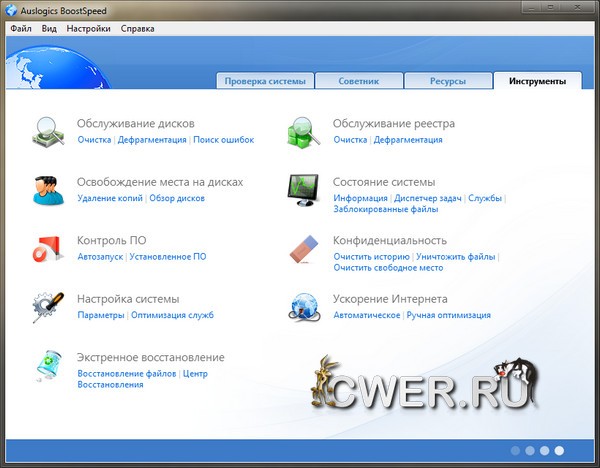Click the Software Control red icon
This screenshot has width=600, height=468.
pyautogui.click(x=47, y=247)
